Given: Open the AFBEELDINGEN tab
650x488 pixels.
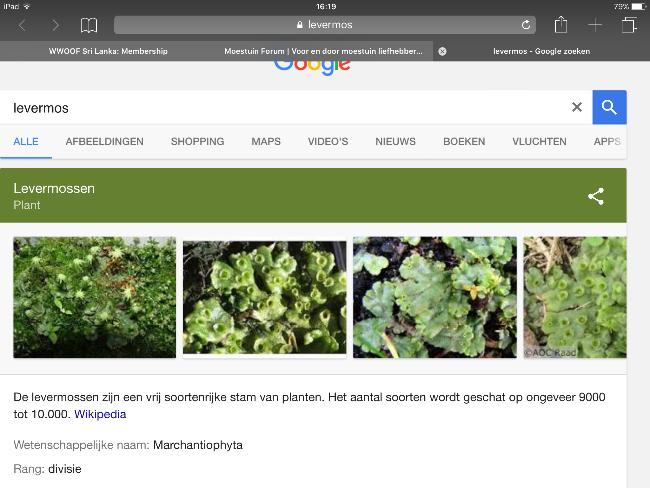Looking at the screenshot, I should click(104, 141).
